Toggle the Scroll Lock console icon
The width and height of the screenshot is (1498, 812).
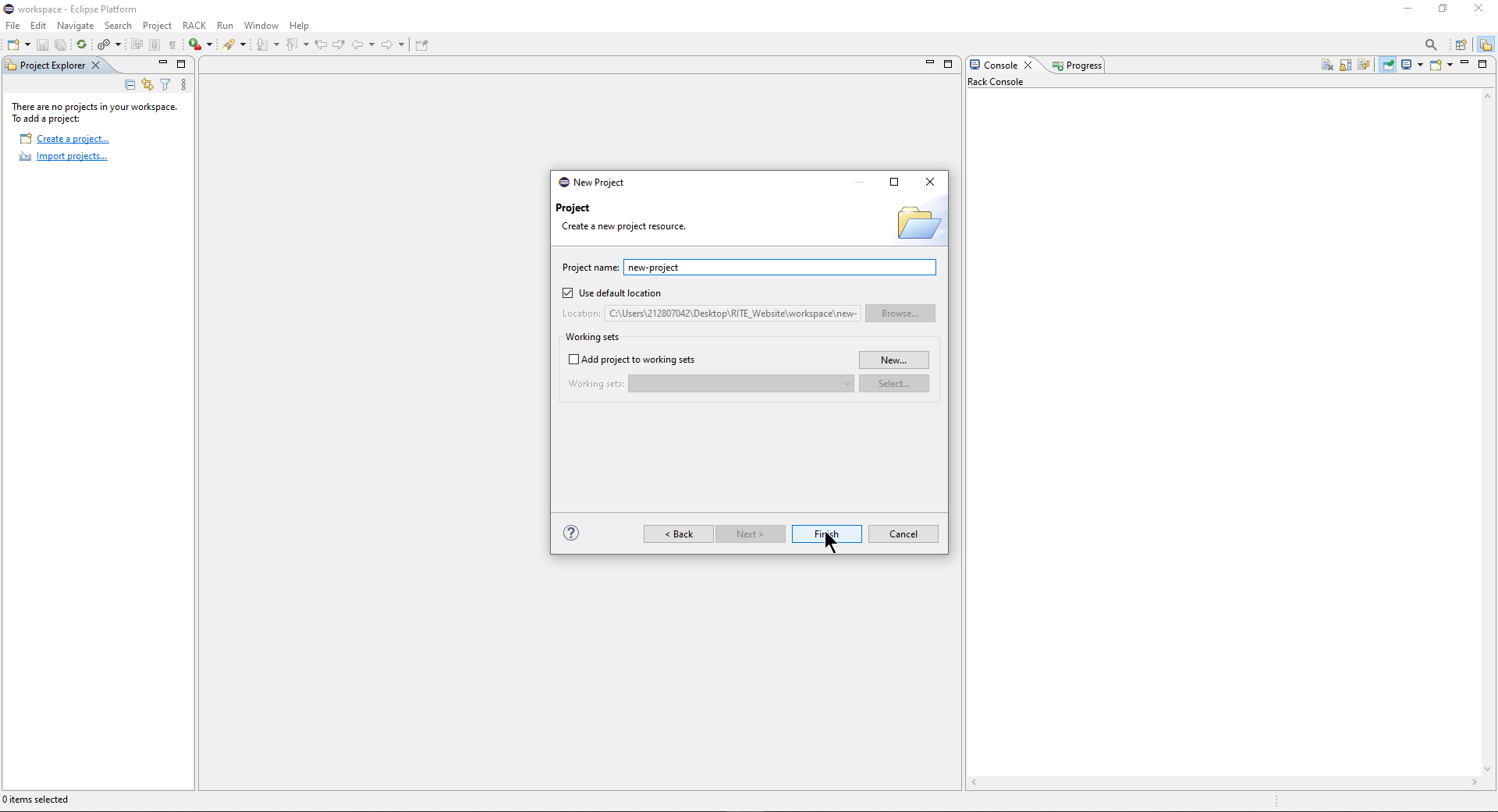(x=1346, y=65)
